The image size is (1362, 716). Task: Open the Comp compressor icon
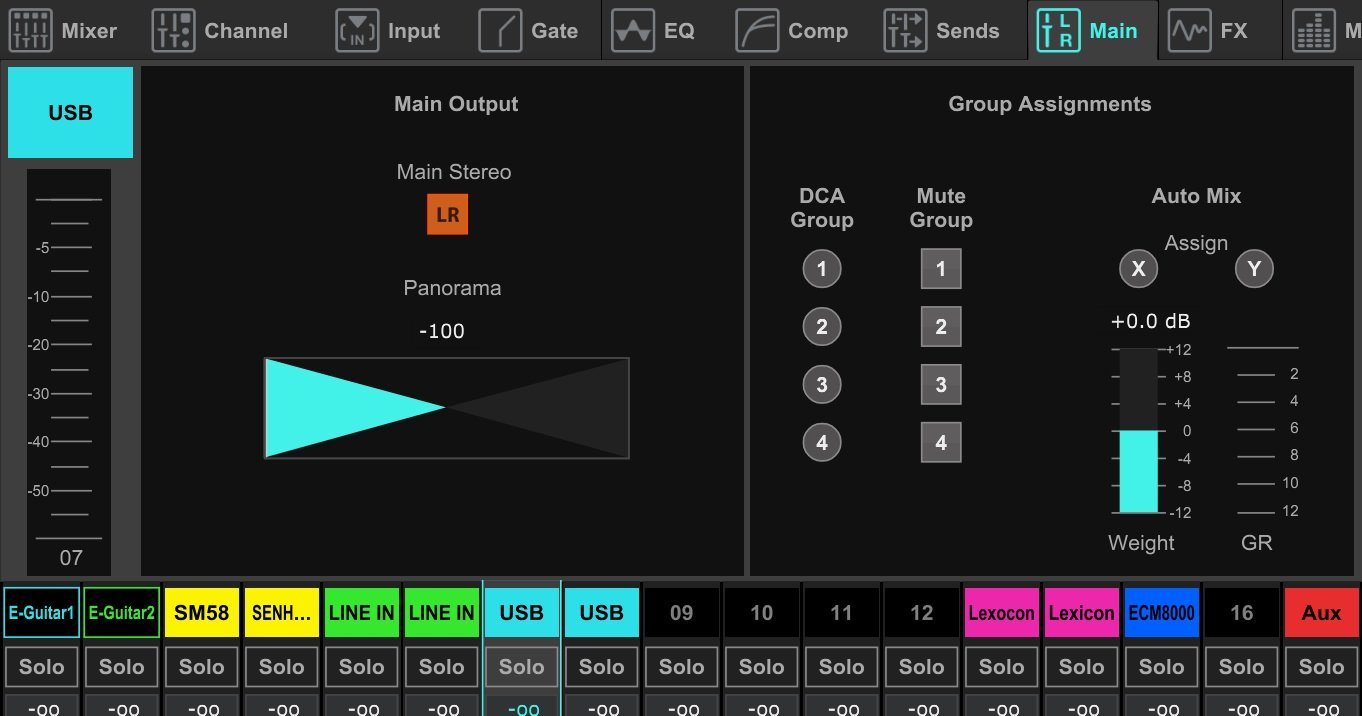pyautogui.click(x=757, y=31)
